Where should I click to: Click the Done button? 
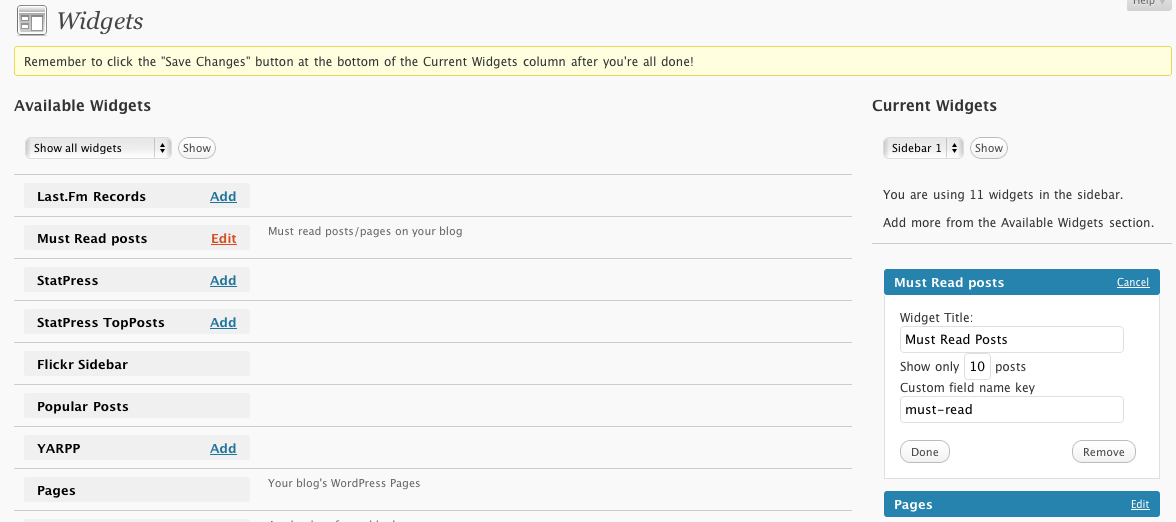pos(925,452)
